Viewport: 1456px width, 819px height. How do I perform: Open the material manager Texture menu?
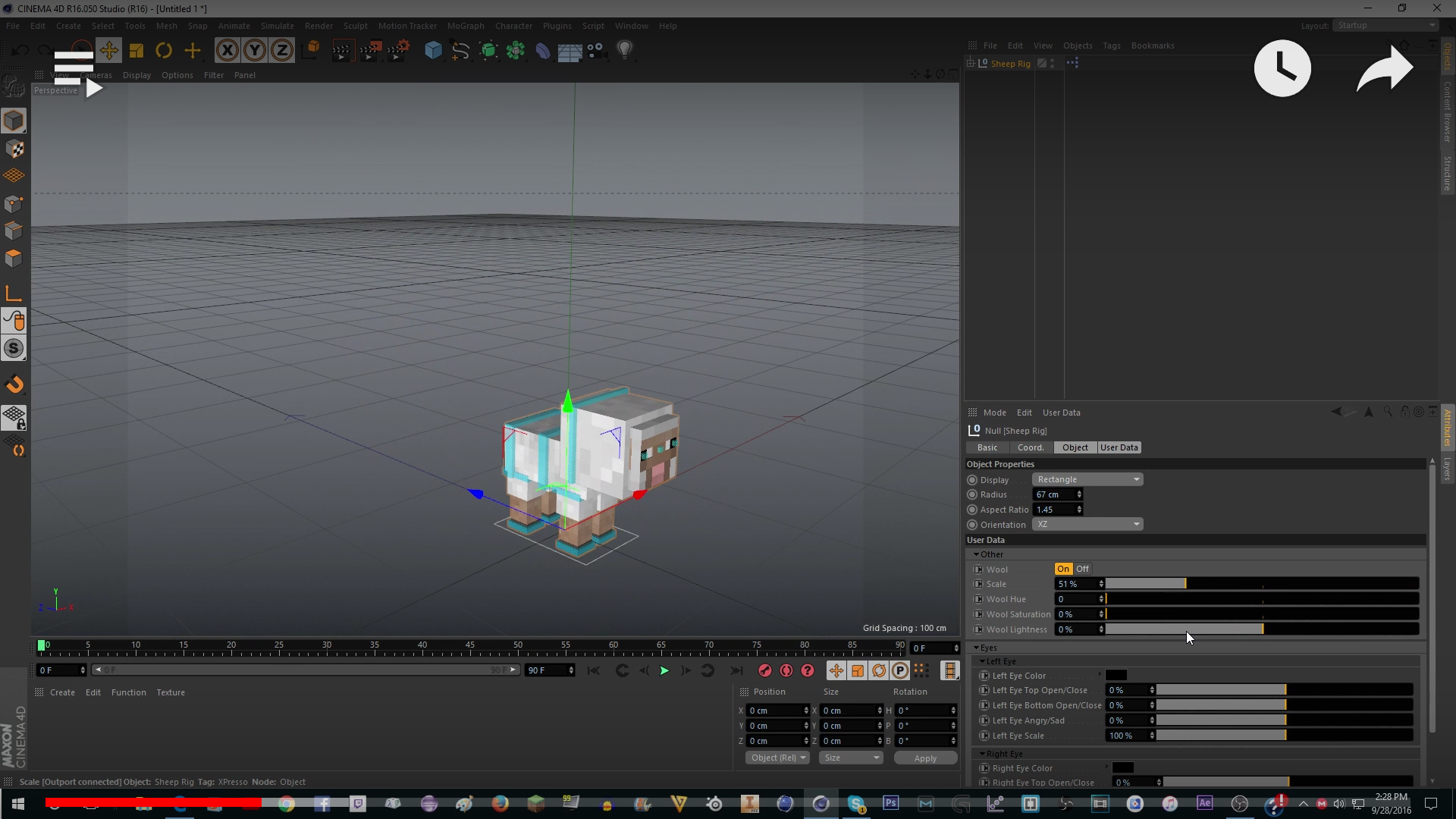pyautogui.click(x=171, y=692)
